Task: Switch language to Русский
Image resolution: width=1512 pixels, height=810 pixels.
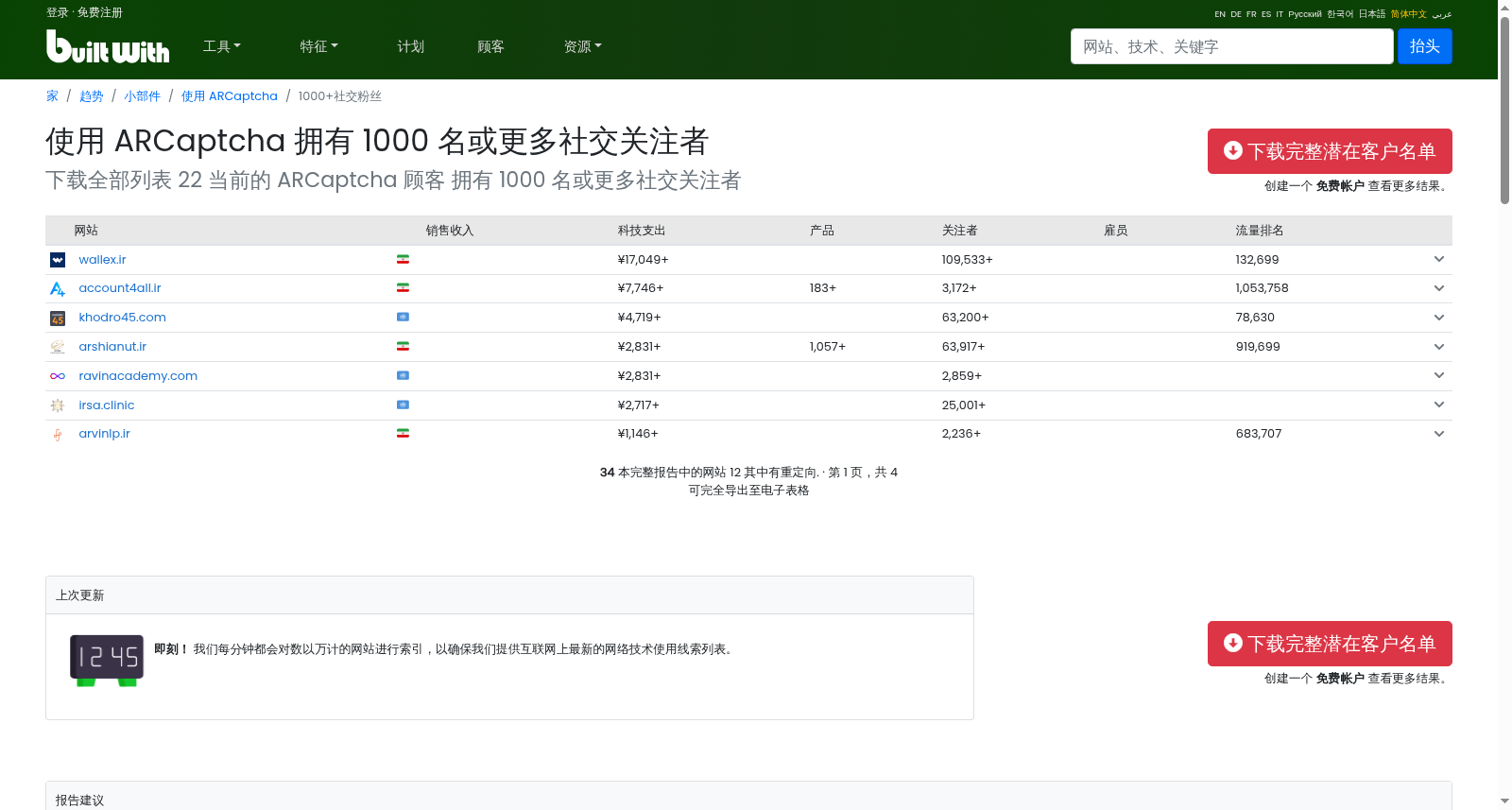Action: point(1305,14)
